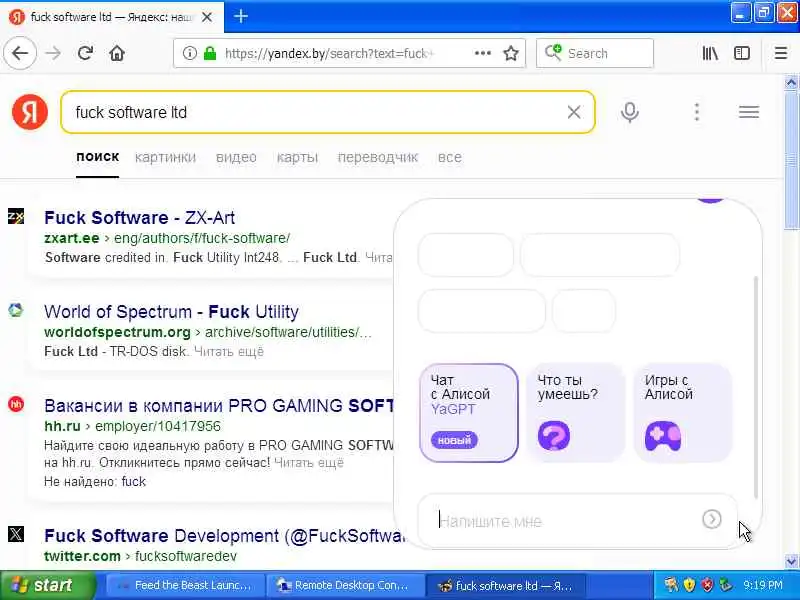Click Читать ещё under World of Spectrum
This screenshot has width=800, height=600.
[229, 352]
